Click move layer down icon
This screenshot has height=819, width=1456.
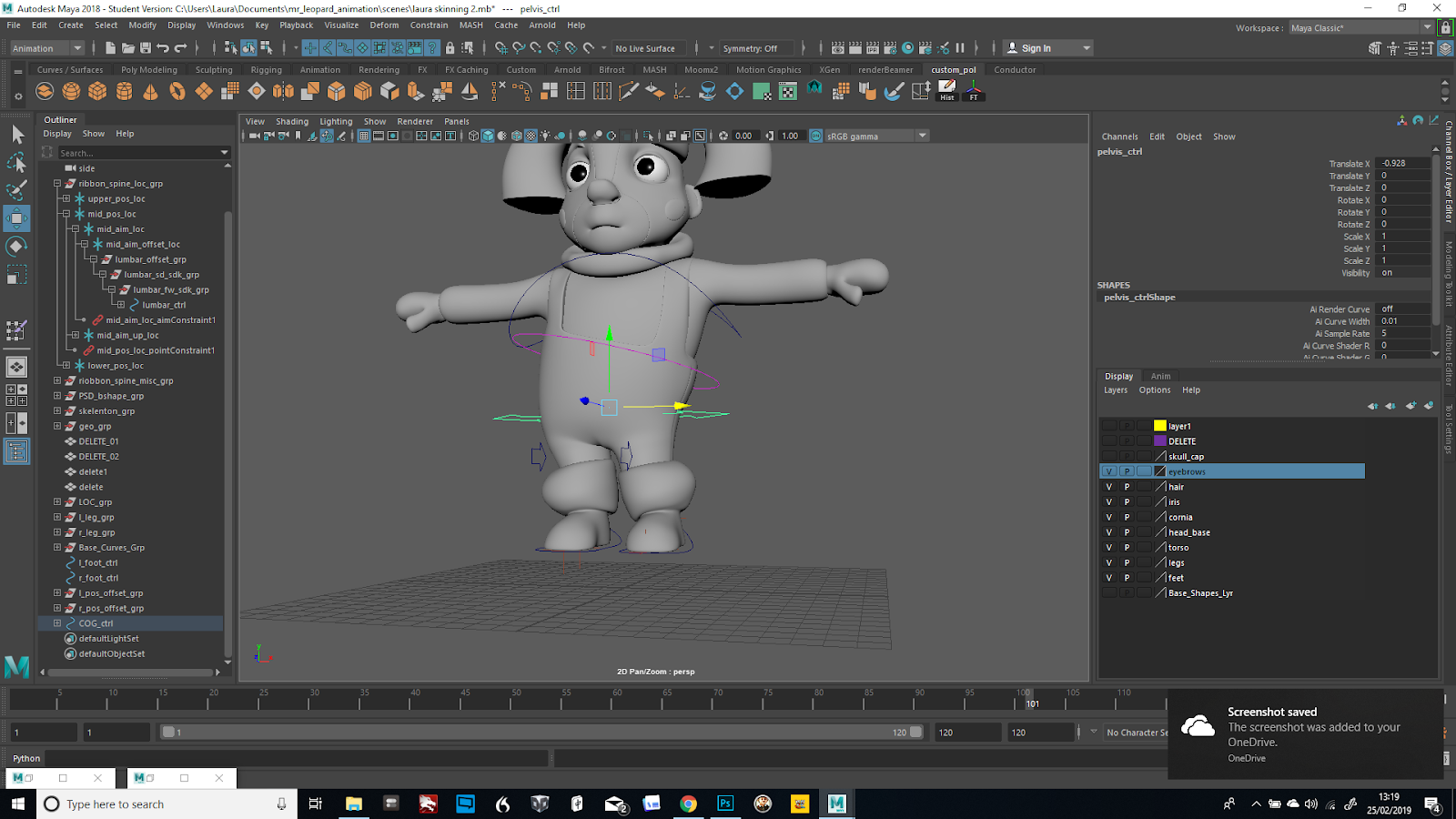tap(1390, 406)
